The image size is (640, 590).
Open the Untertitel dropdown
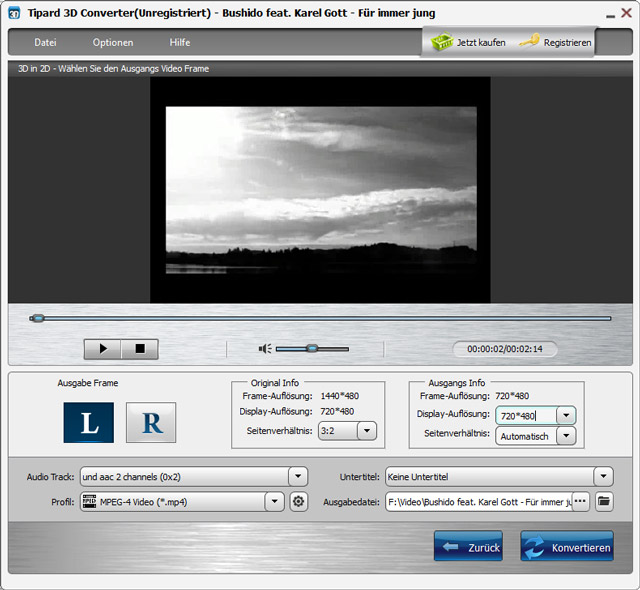point(603,477)
